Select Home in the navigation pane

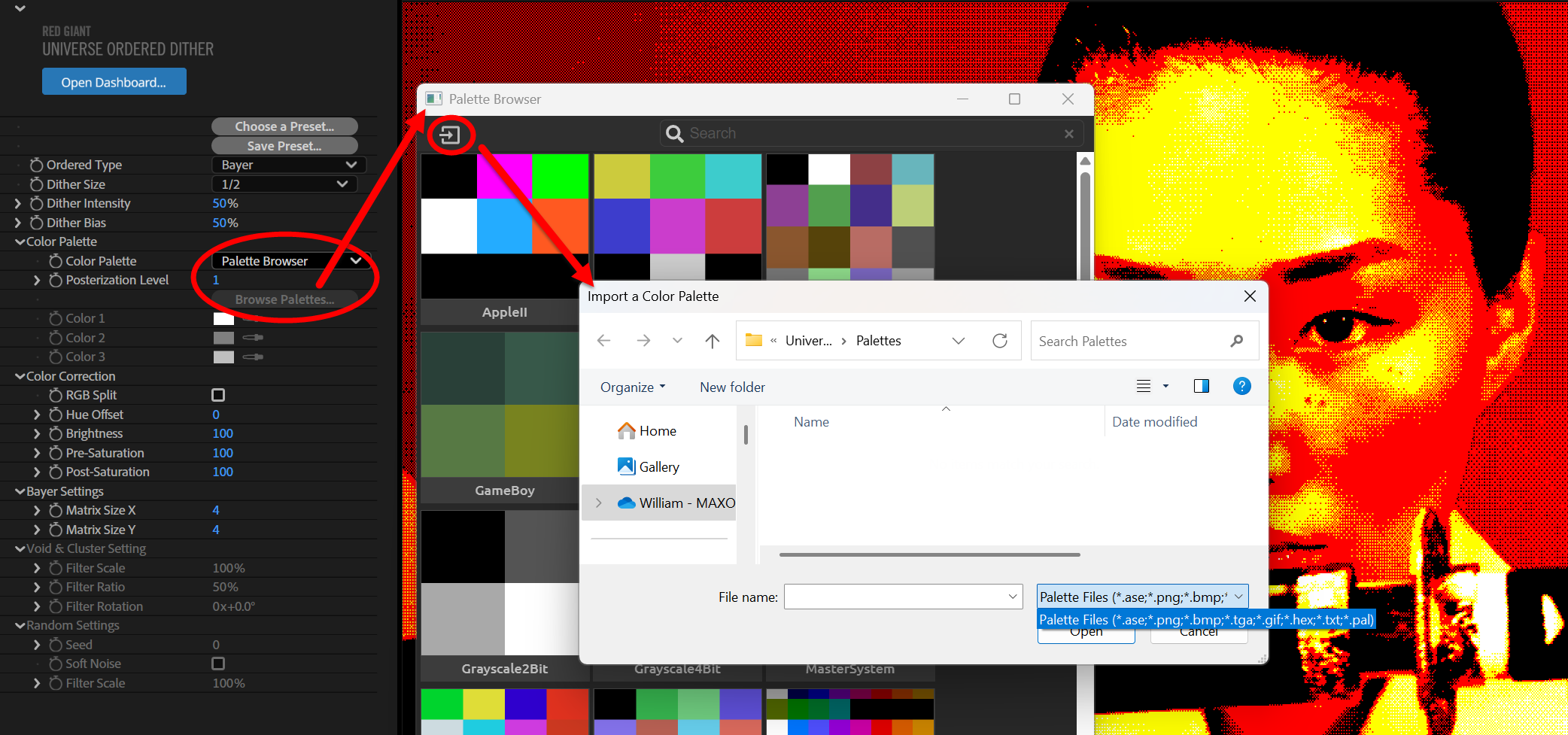tap(657, 431)
